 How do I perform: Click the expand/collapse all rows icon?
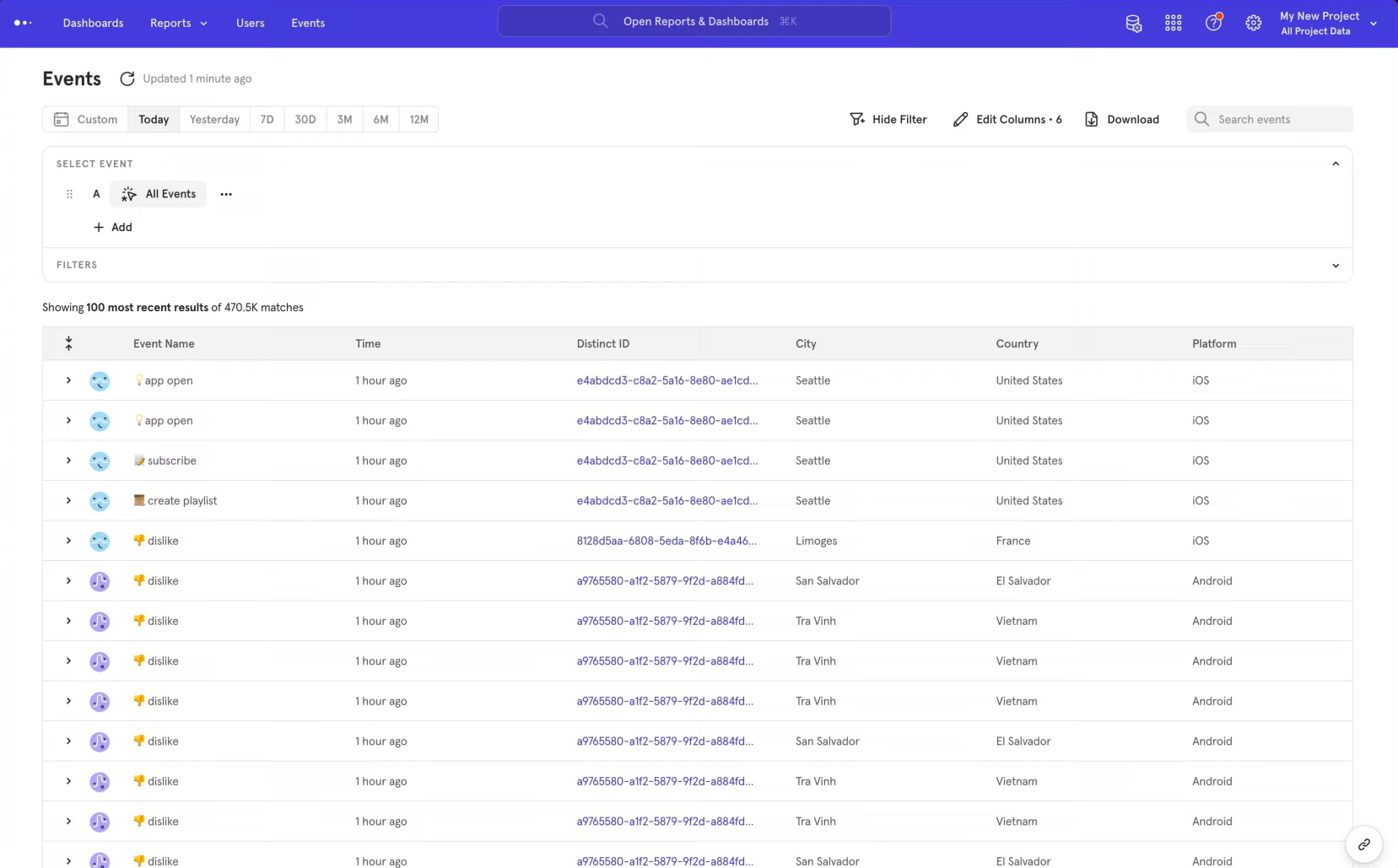(69, 343)
